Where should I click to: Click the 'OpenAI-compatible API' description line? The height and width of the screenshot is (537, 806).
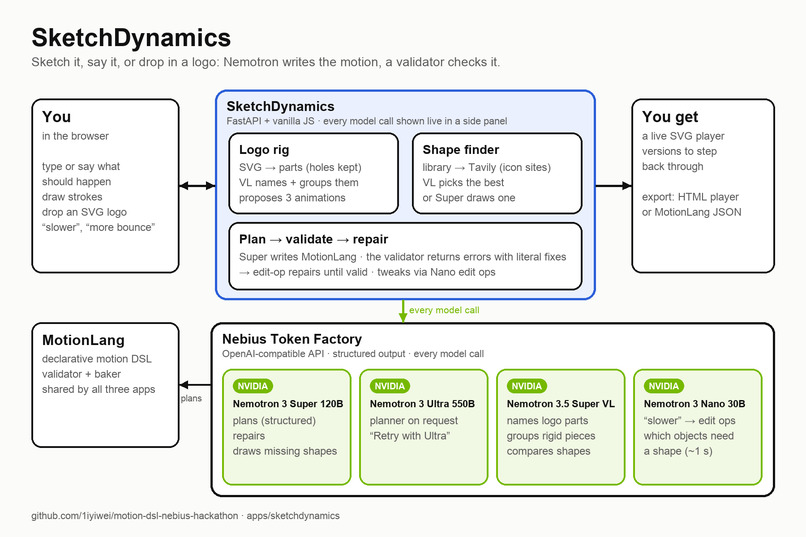353,354
